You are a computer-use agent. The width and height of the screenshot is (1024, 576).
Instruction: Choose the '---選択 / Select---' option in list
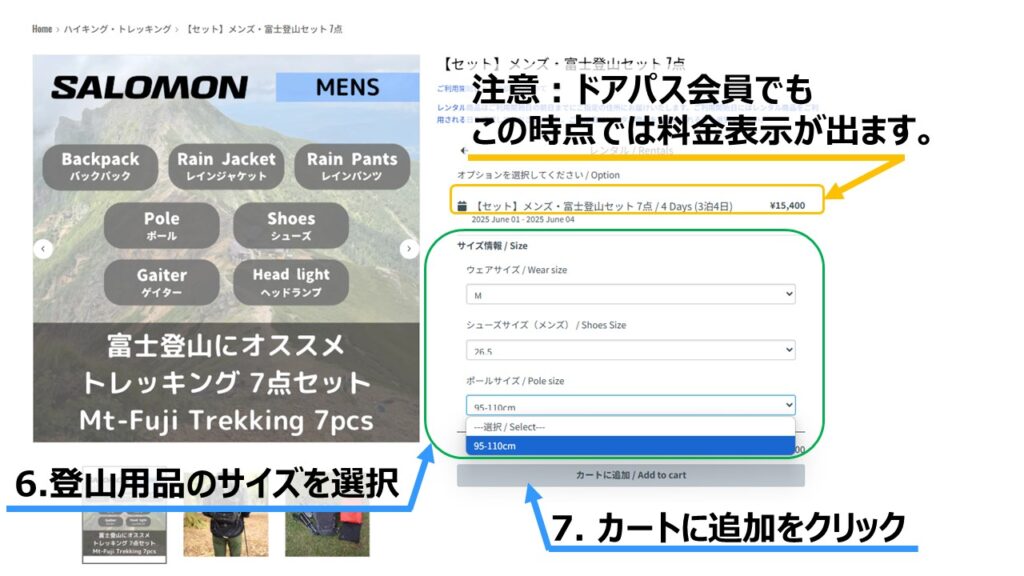(631, 427)
